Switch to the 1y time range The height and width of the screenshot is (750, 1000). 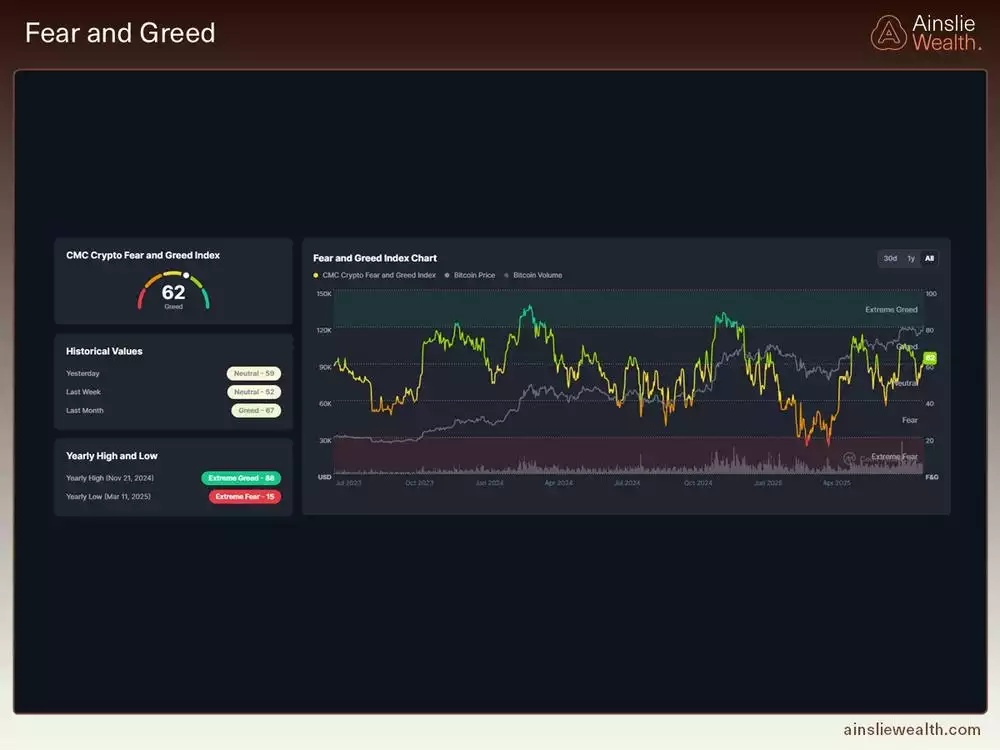(x=910, y=258)
